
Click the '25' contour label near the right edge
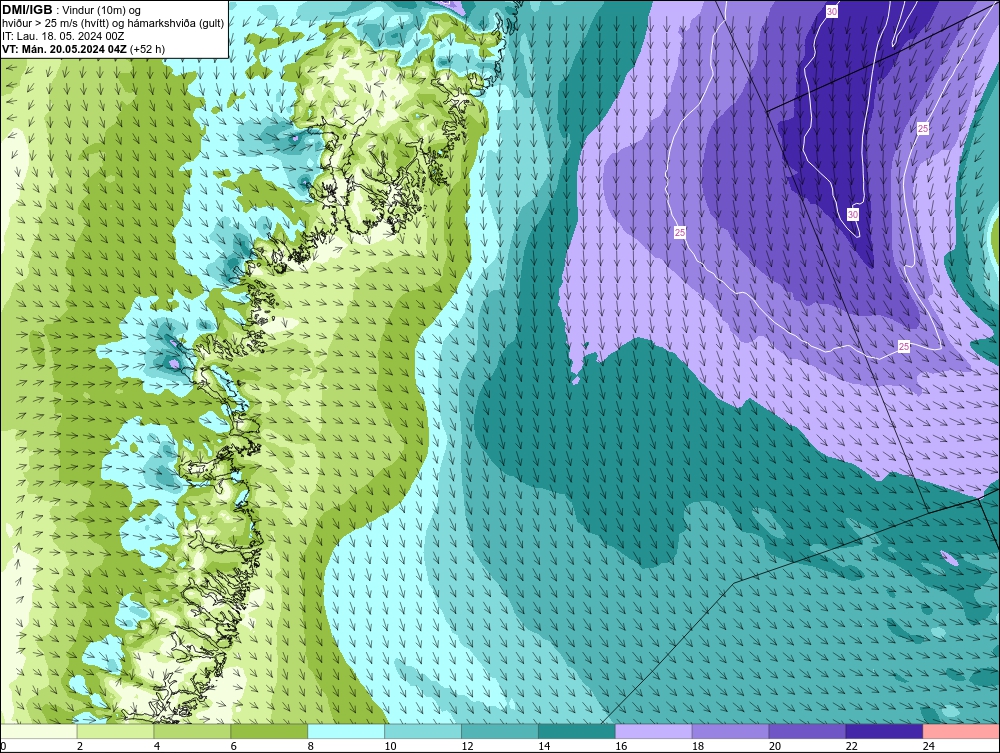point(923,128)
